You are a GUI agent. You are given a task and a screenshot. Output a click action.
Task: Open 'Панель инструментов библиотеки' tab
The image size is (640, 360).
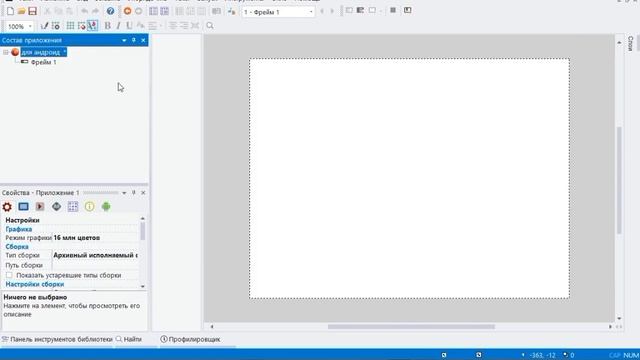57,339
